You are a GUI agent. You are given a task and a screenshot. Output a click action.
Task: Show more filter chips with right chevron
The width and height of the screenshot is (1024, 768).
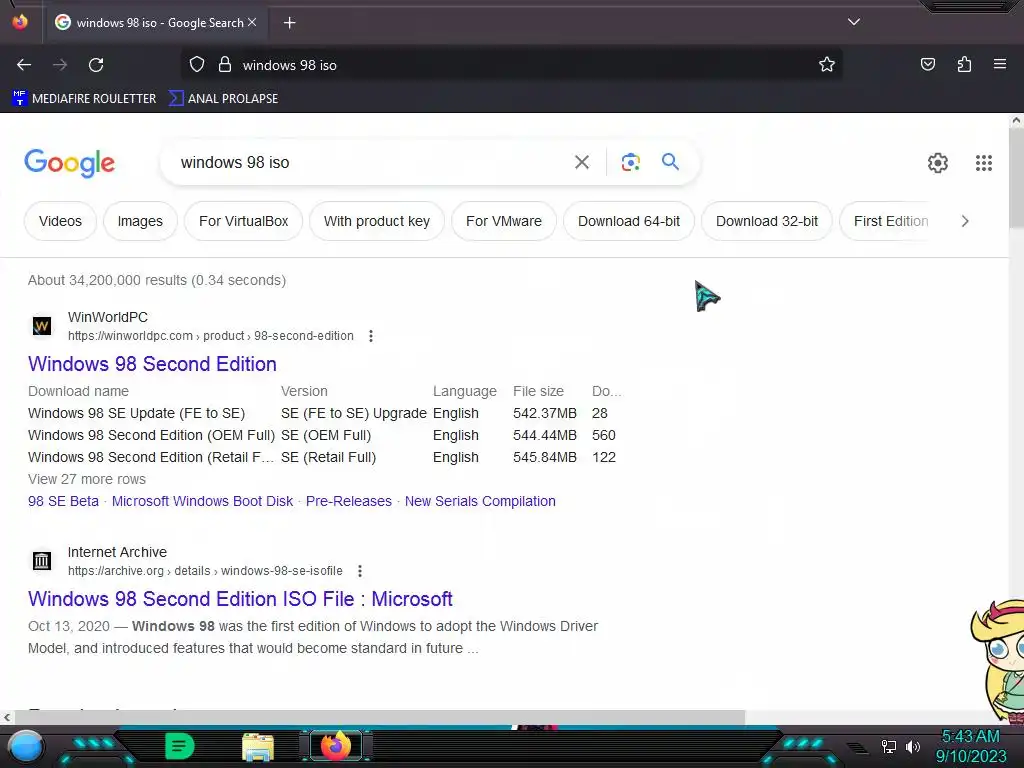(x=965, y=221)
